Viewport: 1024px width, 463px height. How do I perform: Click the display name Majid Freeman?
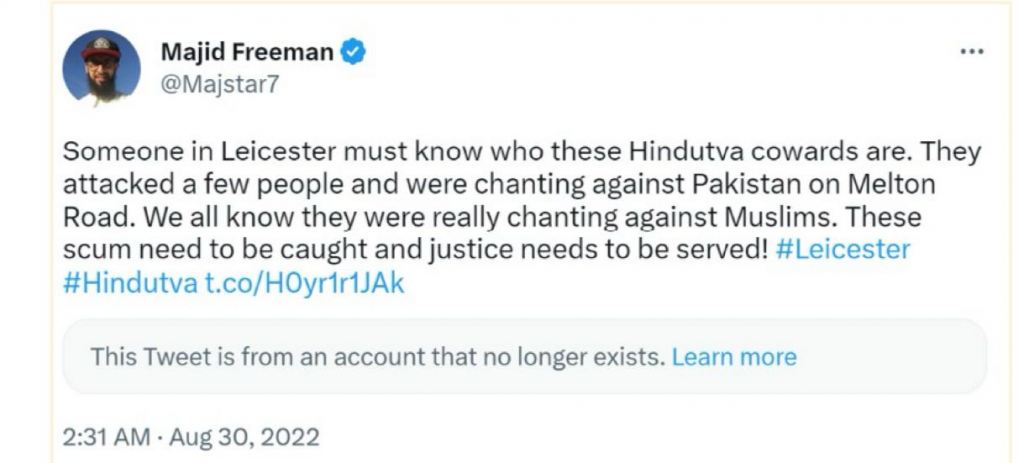coord(246,52)
